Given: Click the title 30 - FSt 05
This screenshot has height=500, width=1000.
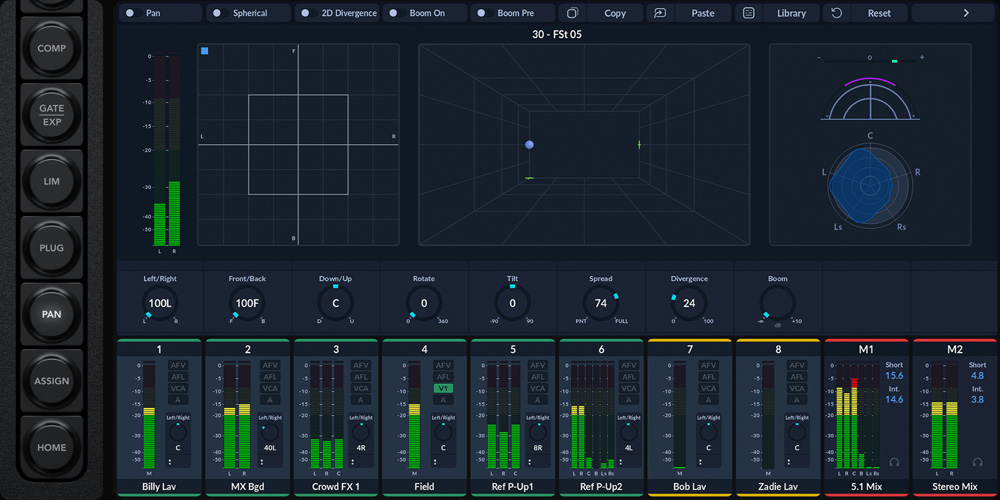Looking at the screenshot, I should [x=557, y=34].
